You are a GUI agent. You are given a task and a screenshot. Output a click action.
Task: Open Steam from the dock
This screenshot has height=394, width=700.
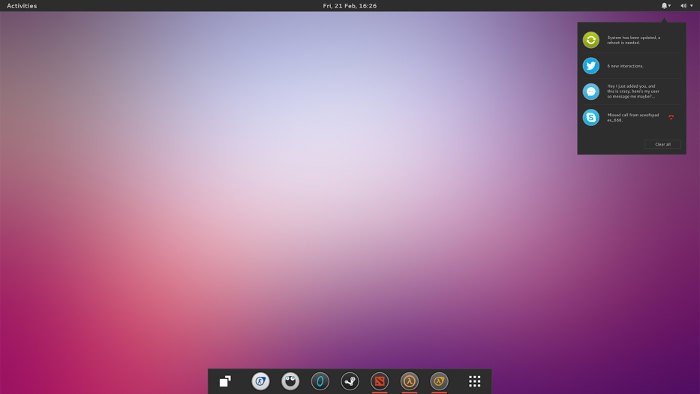tap(350, 382)
